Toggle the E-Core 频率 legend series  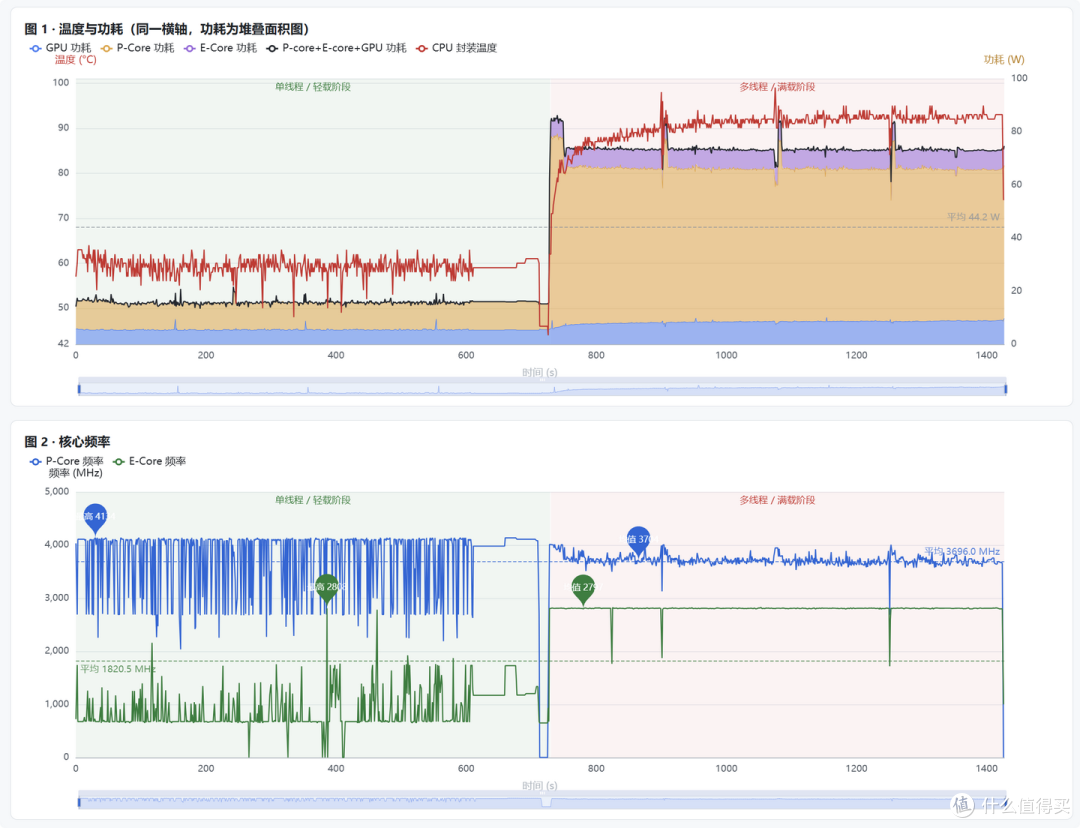(149, 461)
